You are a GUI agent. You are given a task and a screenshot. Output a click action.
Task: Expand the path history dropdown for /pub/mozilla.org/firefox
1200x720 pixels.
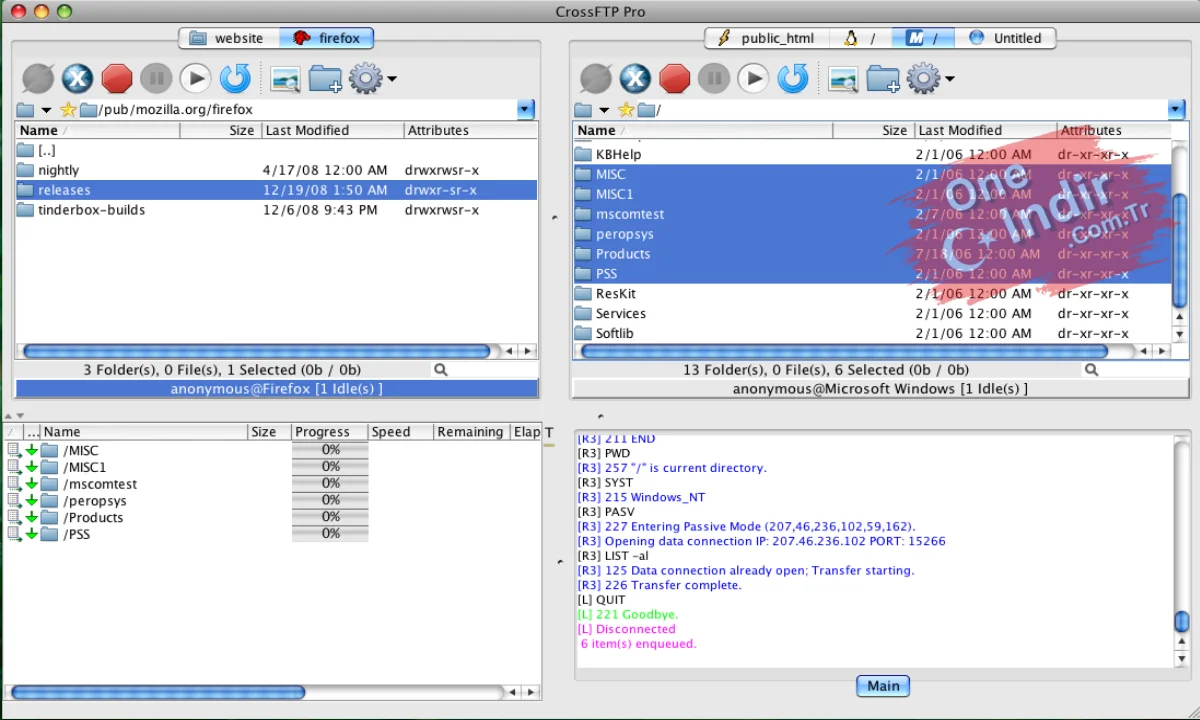[x=526, y=110]
